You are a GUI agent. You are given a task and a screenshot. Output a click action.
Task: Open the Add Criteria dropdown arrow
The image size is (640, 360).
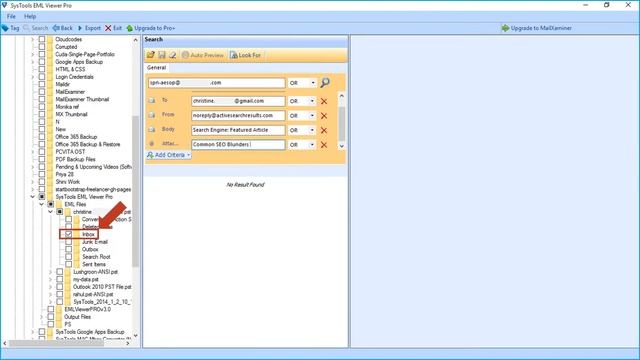click(x=188, y=155)
